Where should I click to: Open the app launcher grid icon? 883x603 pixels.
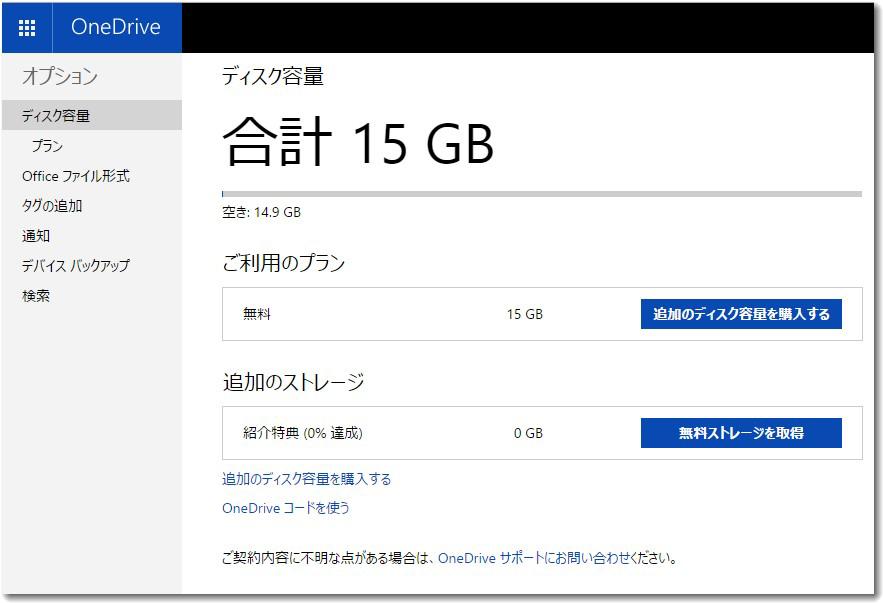click(x=27, y=27)
